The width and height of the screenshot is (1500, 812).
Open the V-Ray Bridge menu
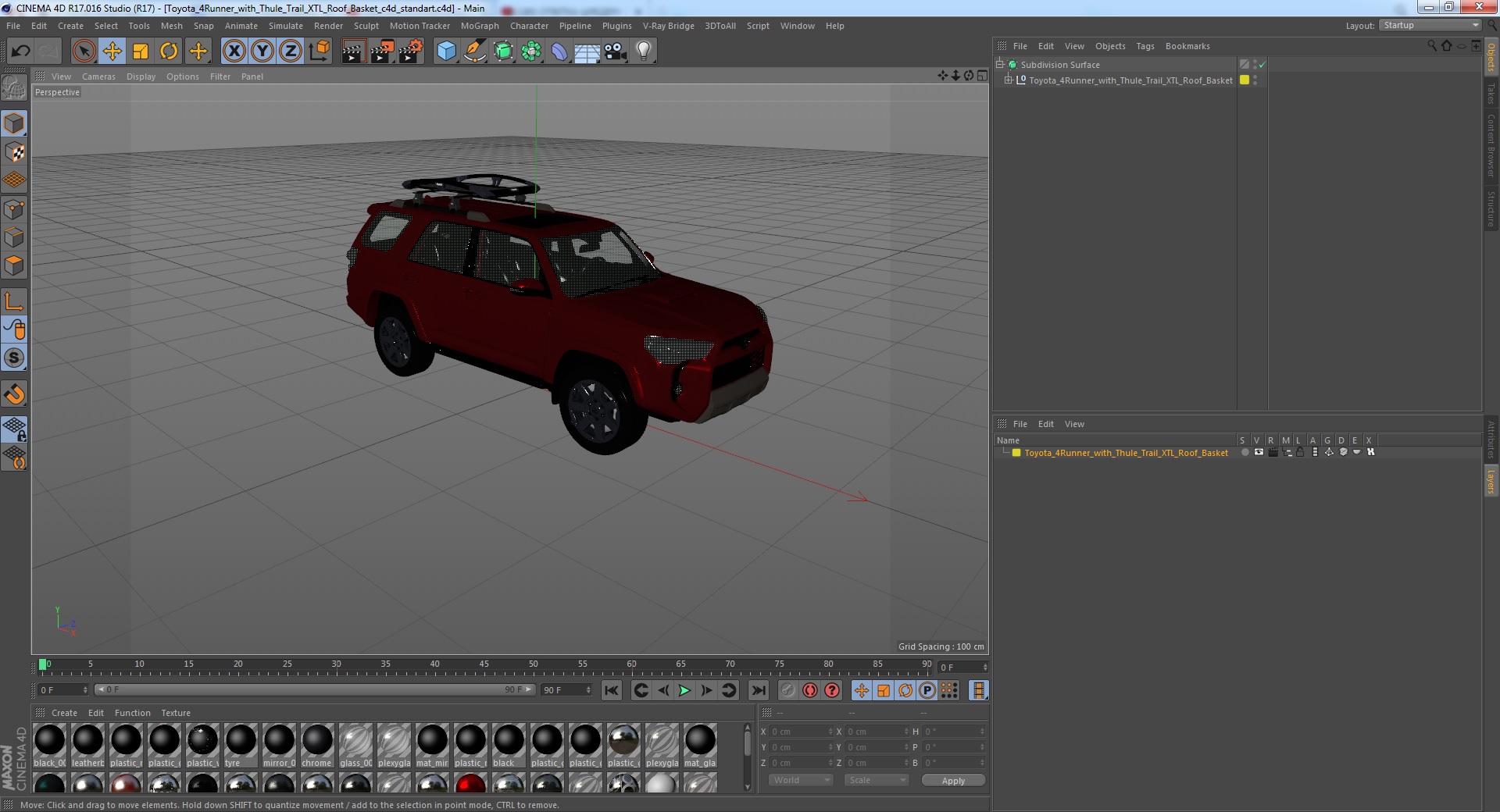(669, 26)
